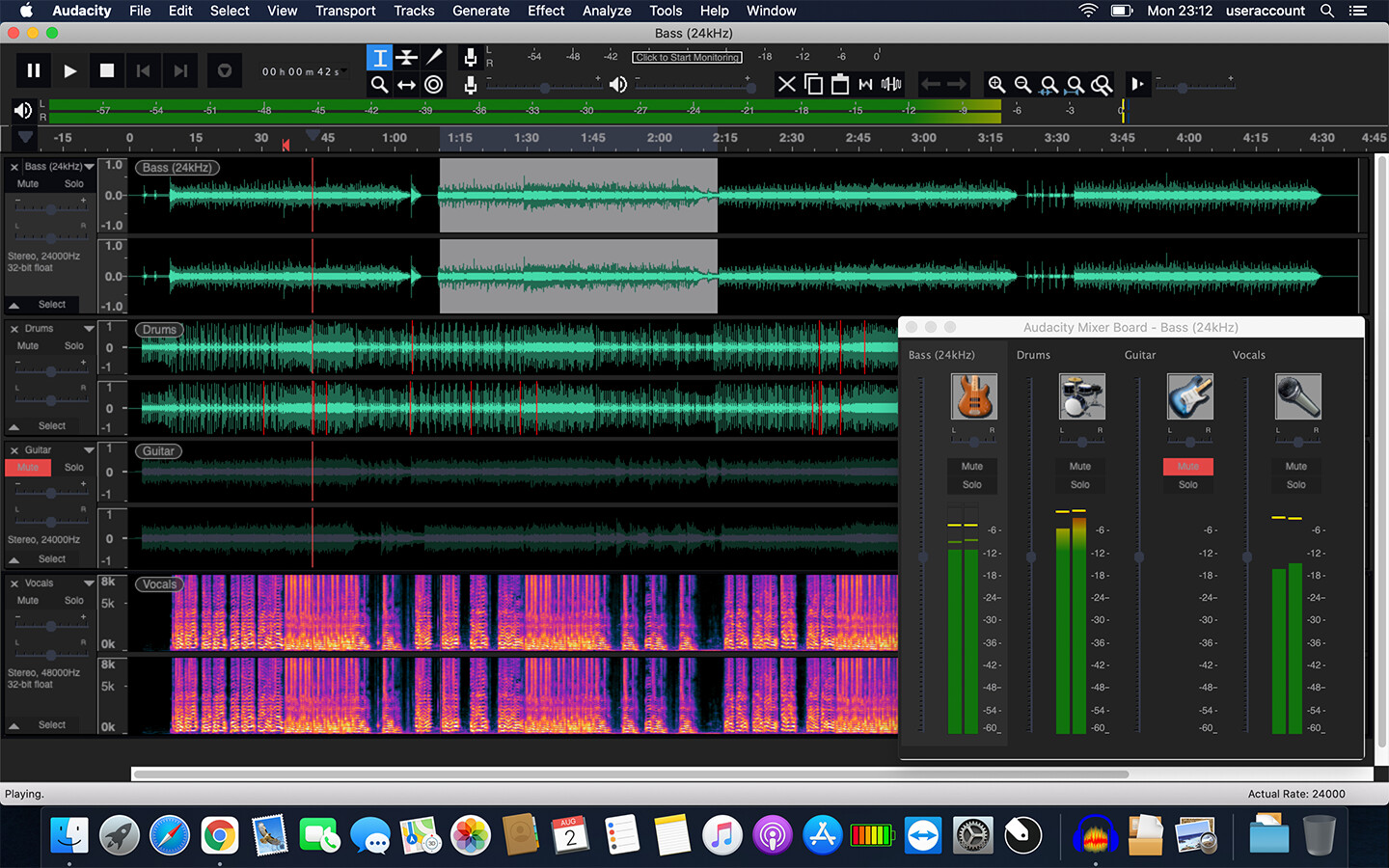The height and width of the screenshot is (868, 1389).
Task: Open the Generate menu
Action: (x=481, y=11)
